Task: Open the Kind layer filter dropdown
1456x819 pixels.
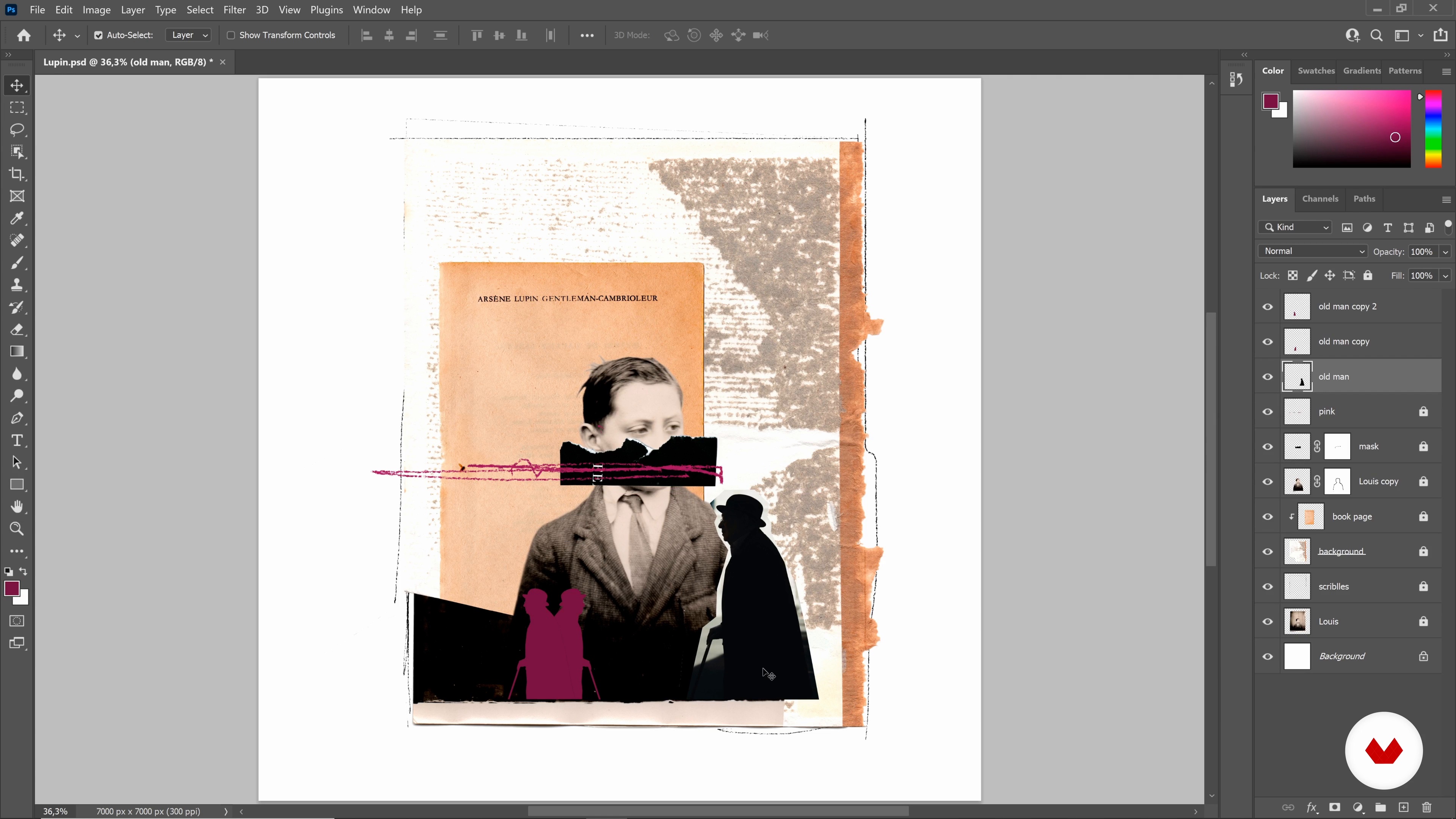Action: point(1295,227)
